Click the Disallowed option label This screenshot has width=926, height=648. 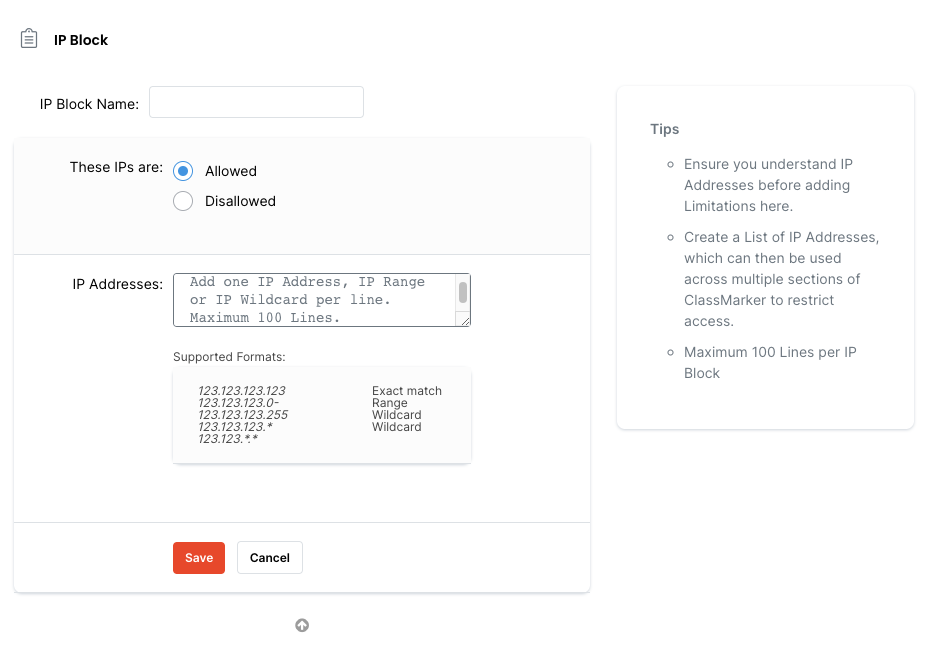240,201
